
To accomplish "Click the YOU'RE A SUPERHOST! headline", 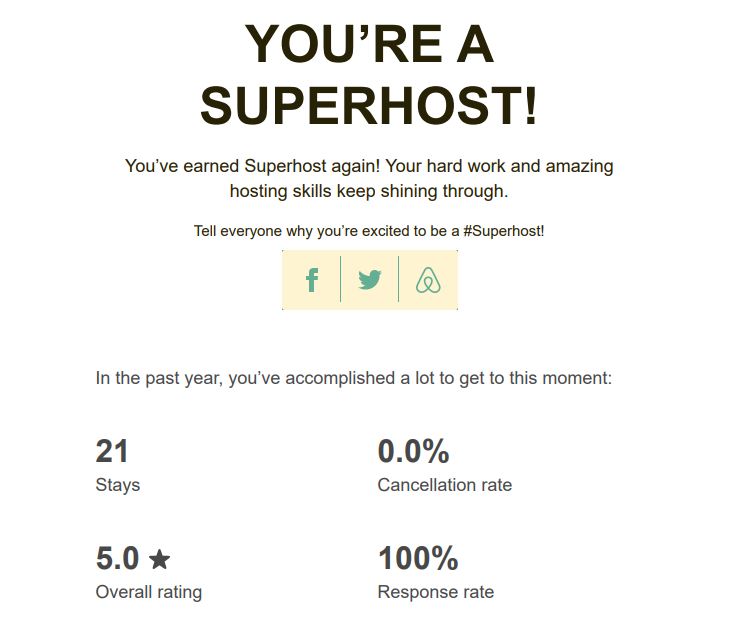I will [369, 74].
